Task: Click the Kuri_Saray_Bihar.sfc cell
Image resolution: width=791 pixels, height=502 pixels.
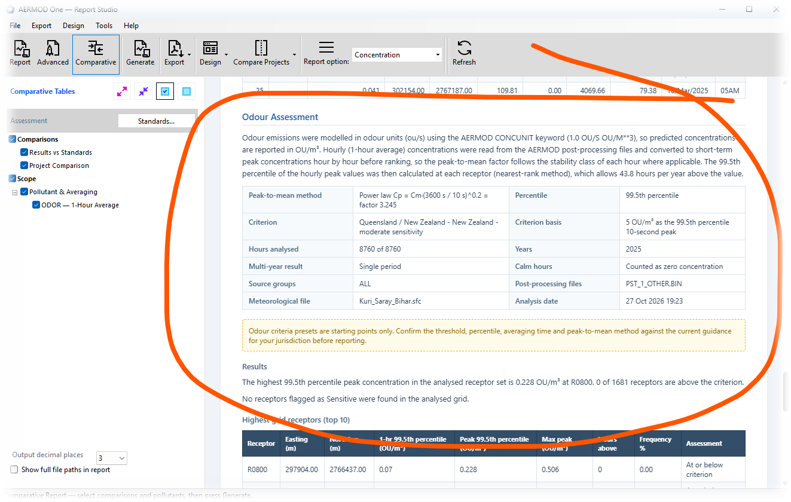Action: (x=431, y=301)
